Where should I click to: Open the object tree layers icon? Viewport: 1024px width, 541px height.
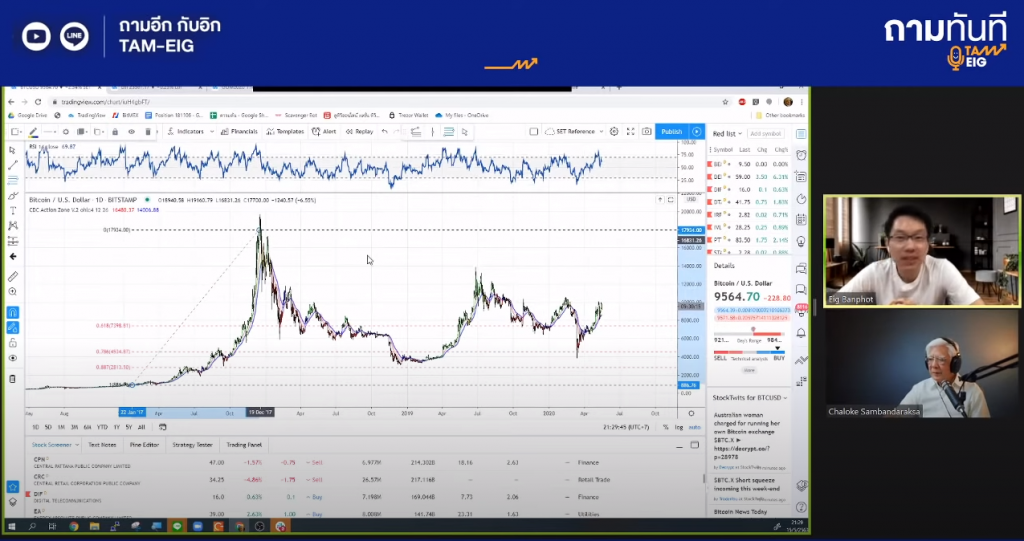pos(12,502)
